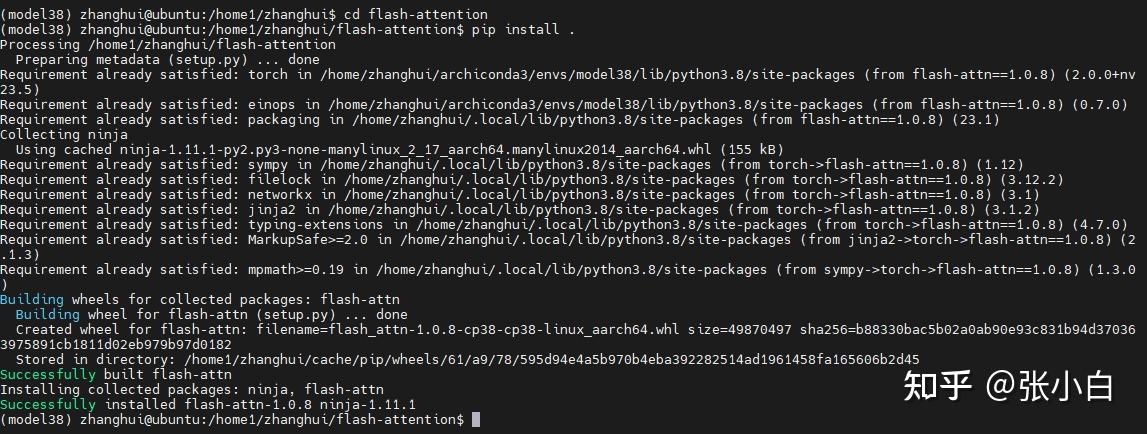The height and width of the screenshot is (434, 1147).
Task: Click the 'pip install .' command text
Action: coord(523,29)
